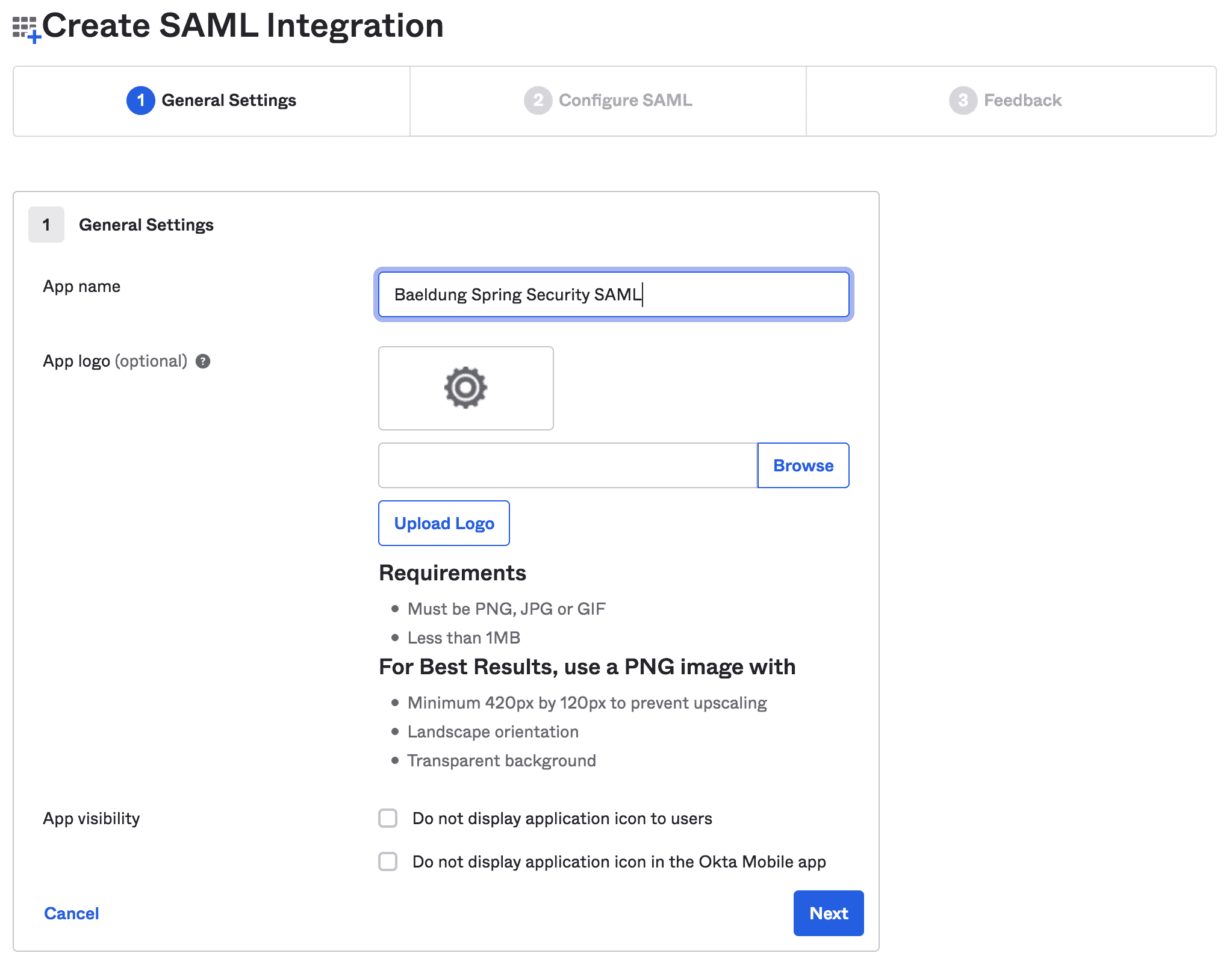Click the Upload Logo button
1232x956 pixels.
tap(444, 523)
